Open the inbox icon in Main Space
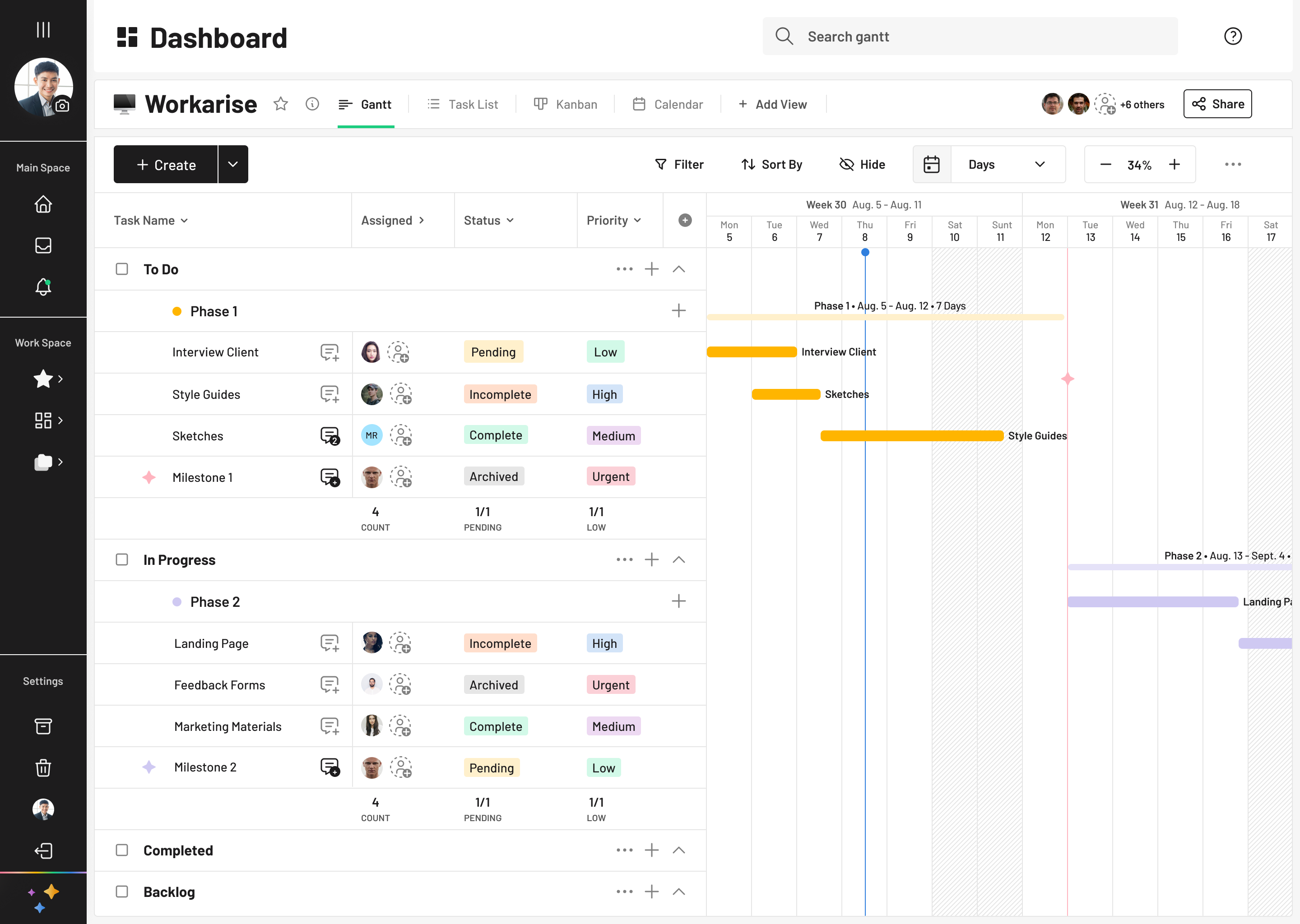Image resolution: width=1300 pixels, height=924 pixels. tap(43, 245)
